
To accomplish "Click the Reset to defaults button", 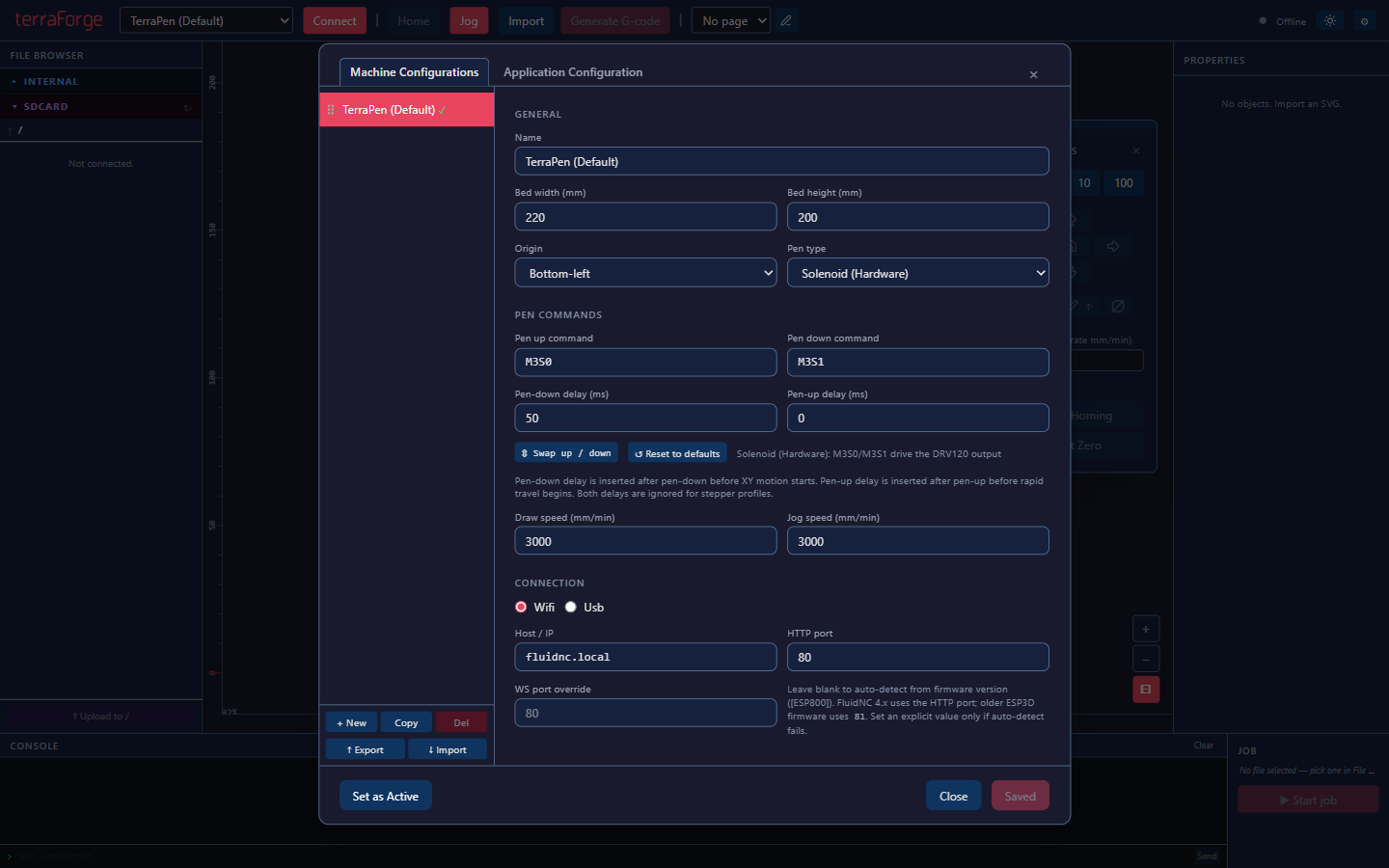I will pyautogui.click(x=677, y=453).
